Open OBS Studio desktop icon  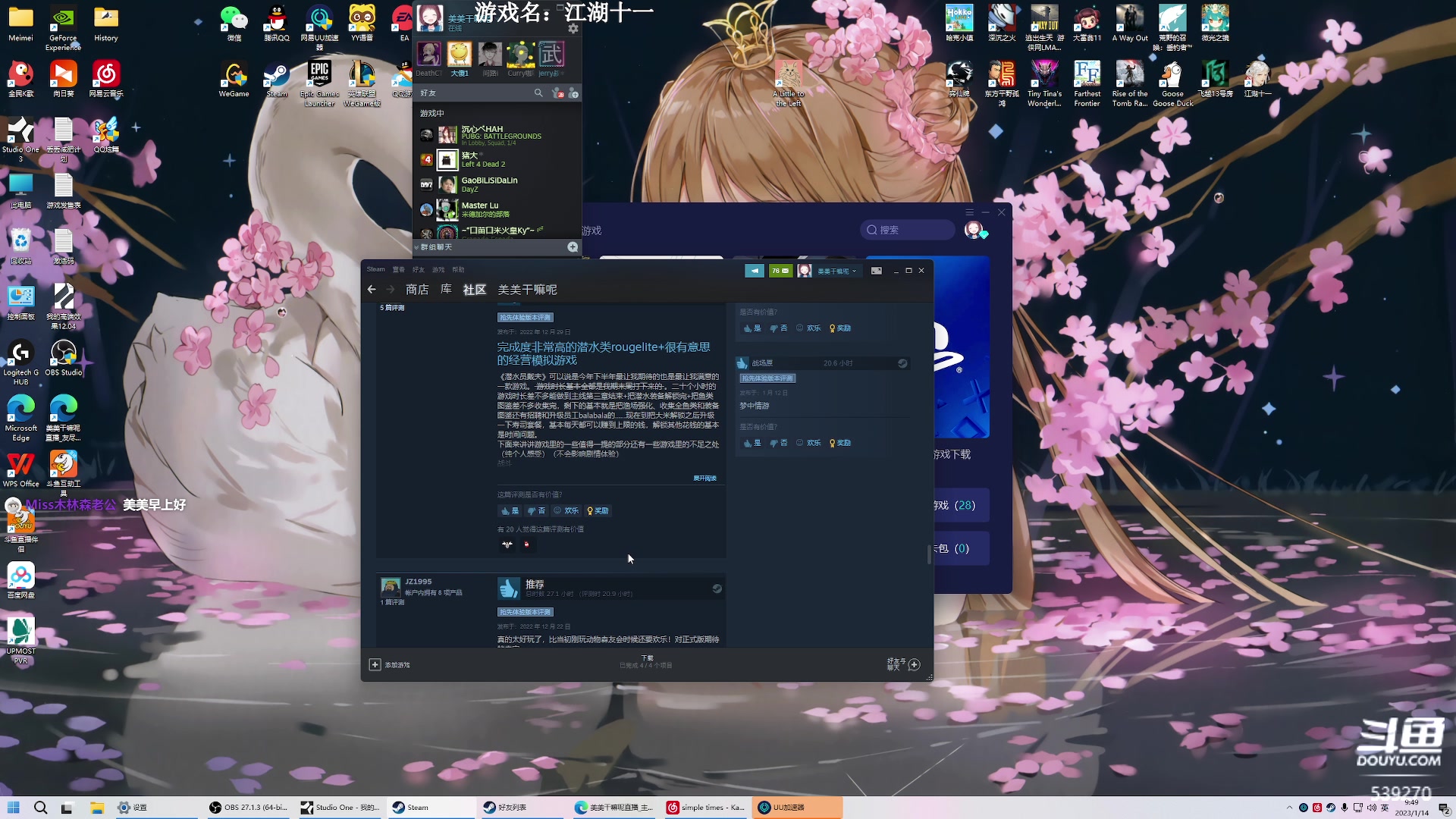click(x=64, y=357)
